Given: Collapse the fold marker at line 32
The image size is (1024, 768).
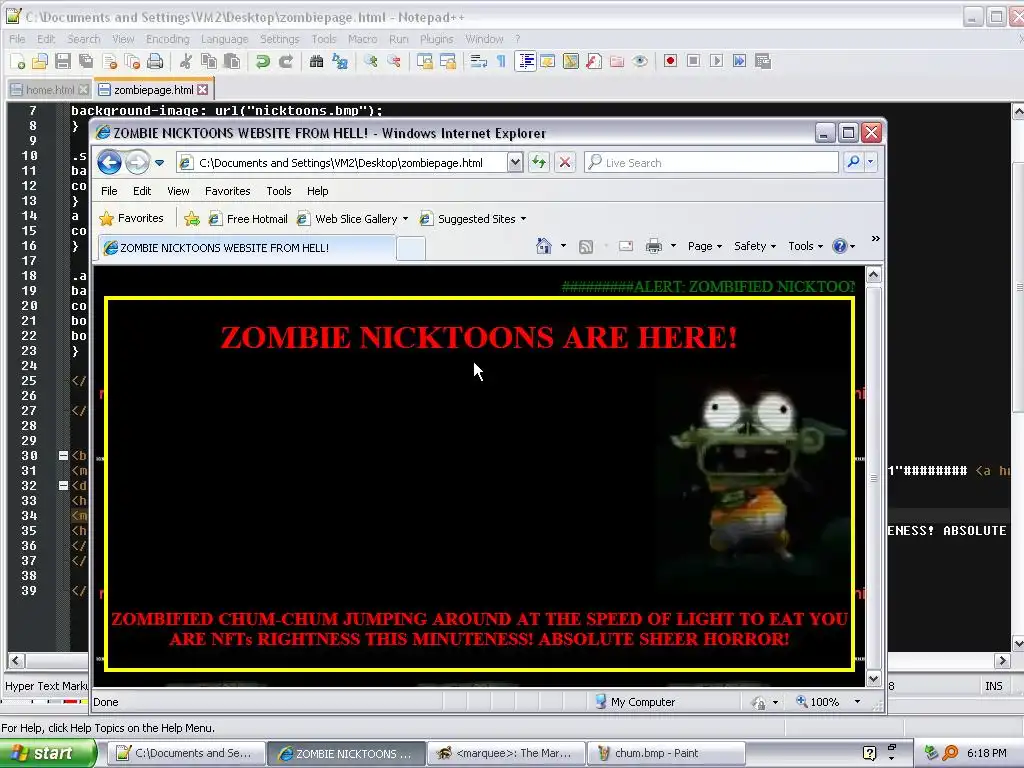Looking at the screenshot, I should 63,486.
